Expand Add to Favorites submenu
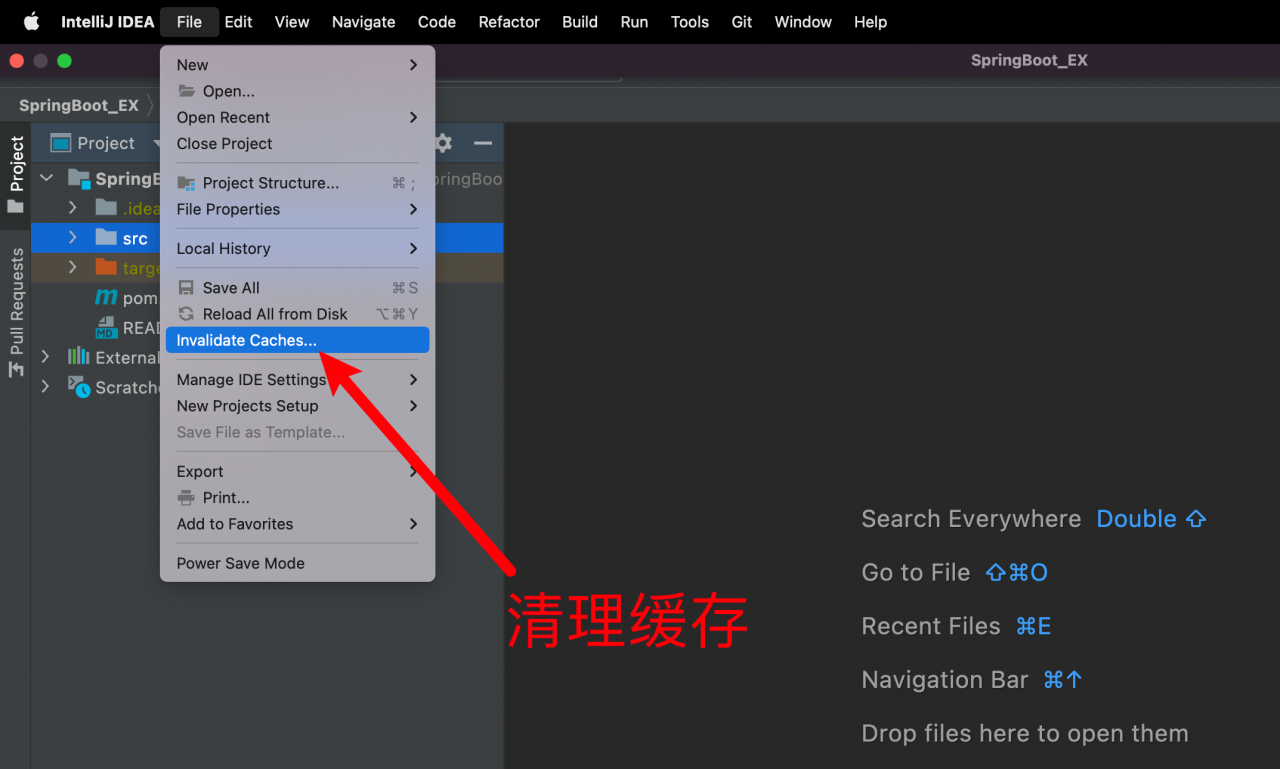 (x=297, y=524)
